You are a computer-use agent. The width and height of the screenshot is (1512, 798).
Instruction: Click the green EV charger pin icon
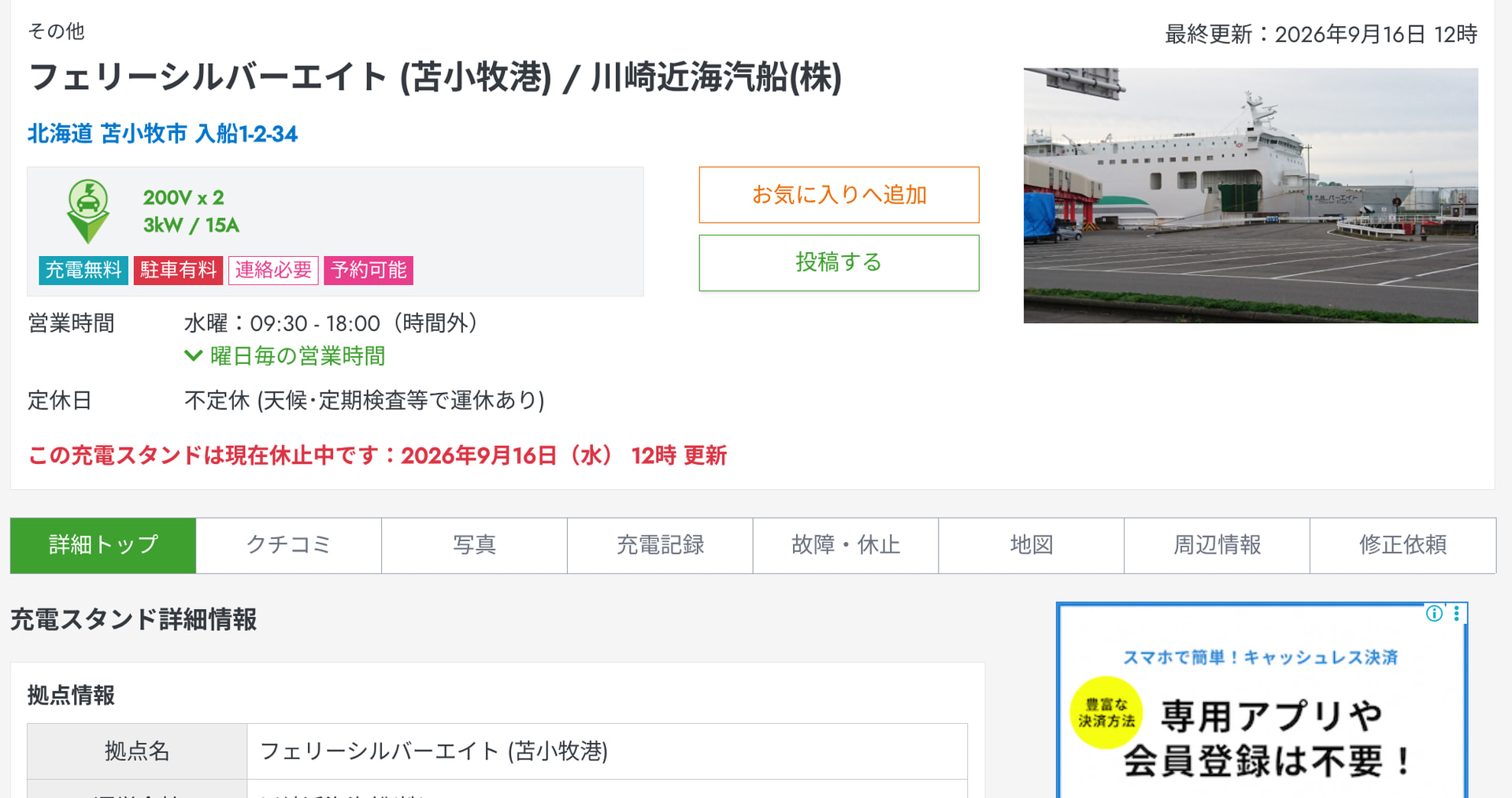(88, 211)
